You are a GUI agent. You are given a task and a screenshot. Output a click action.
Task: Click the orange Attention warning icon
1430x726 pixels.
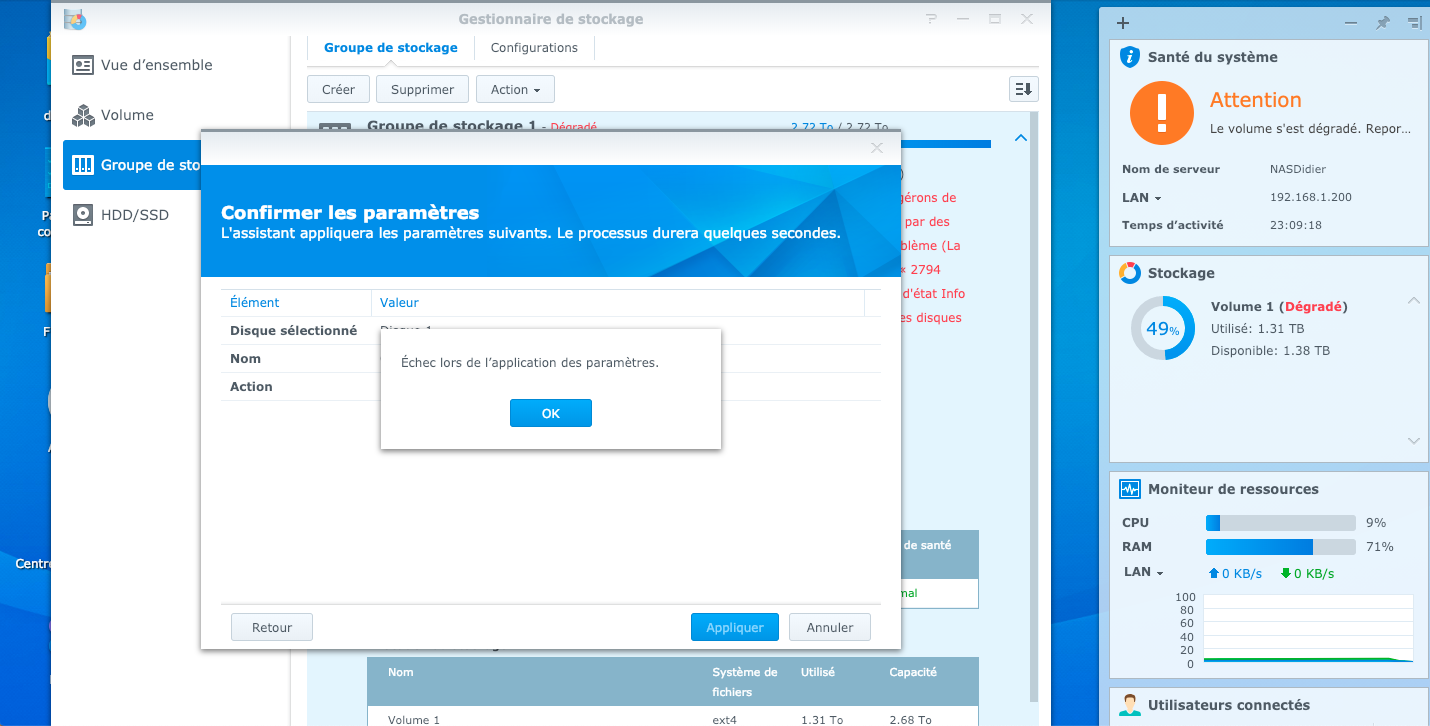click(1162, 113)
